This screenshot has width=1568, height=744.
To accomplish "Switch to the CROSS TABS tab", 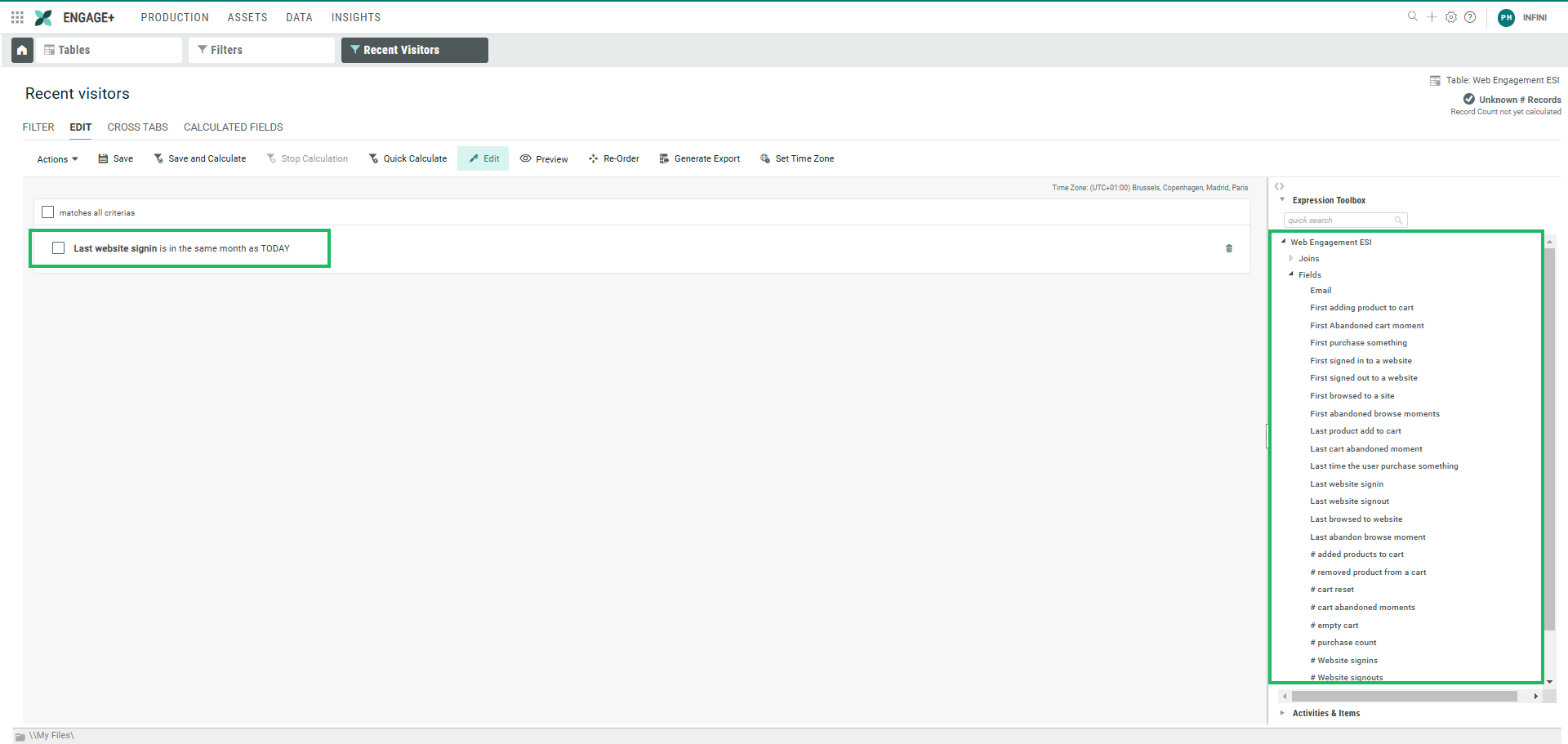I will click(137, 127).
